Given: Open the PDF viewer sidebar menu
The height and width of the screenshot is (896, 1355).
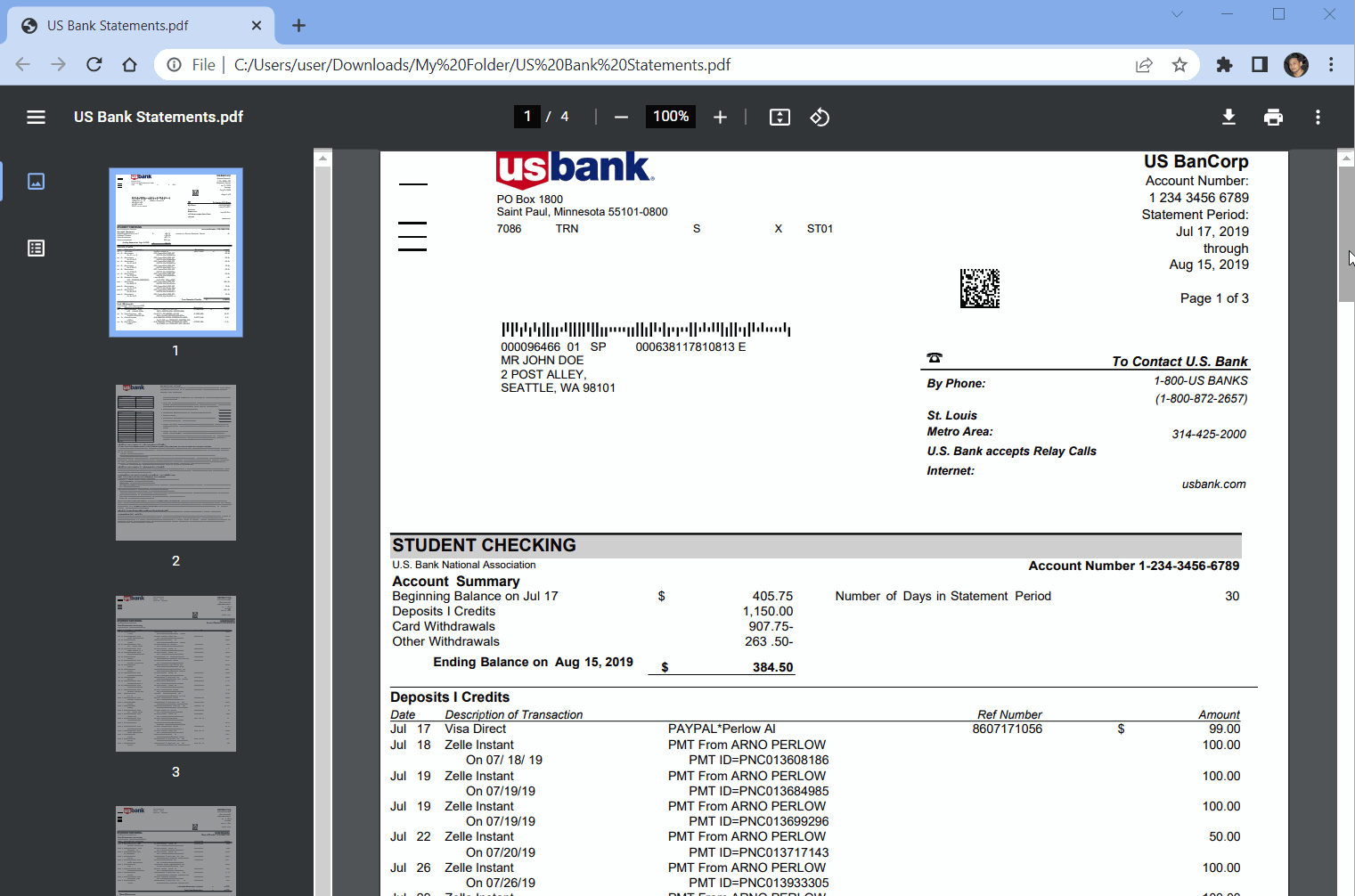Looking at the screenshot, I should pos(36,117).
